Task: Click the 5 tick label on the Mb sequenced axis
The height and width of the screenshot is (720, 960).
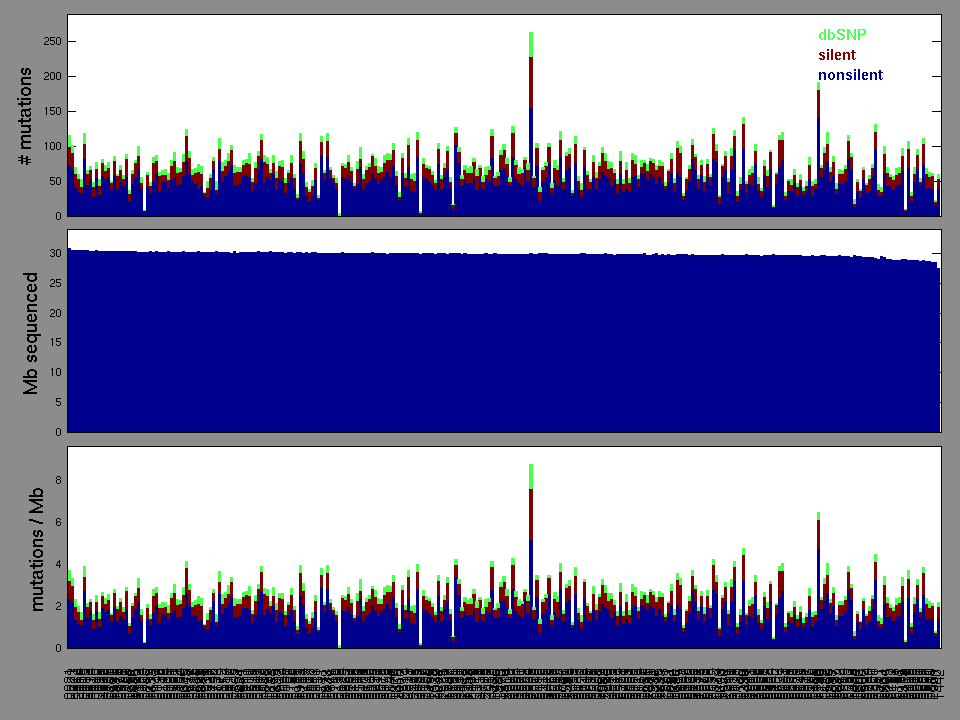Action: pyautogui.click(x=57, y=403)
